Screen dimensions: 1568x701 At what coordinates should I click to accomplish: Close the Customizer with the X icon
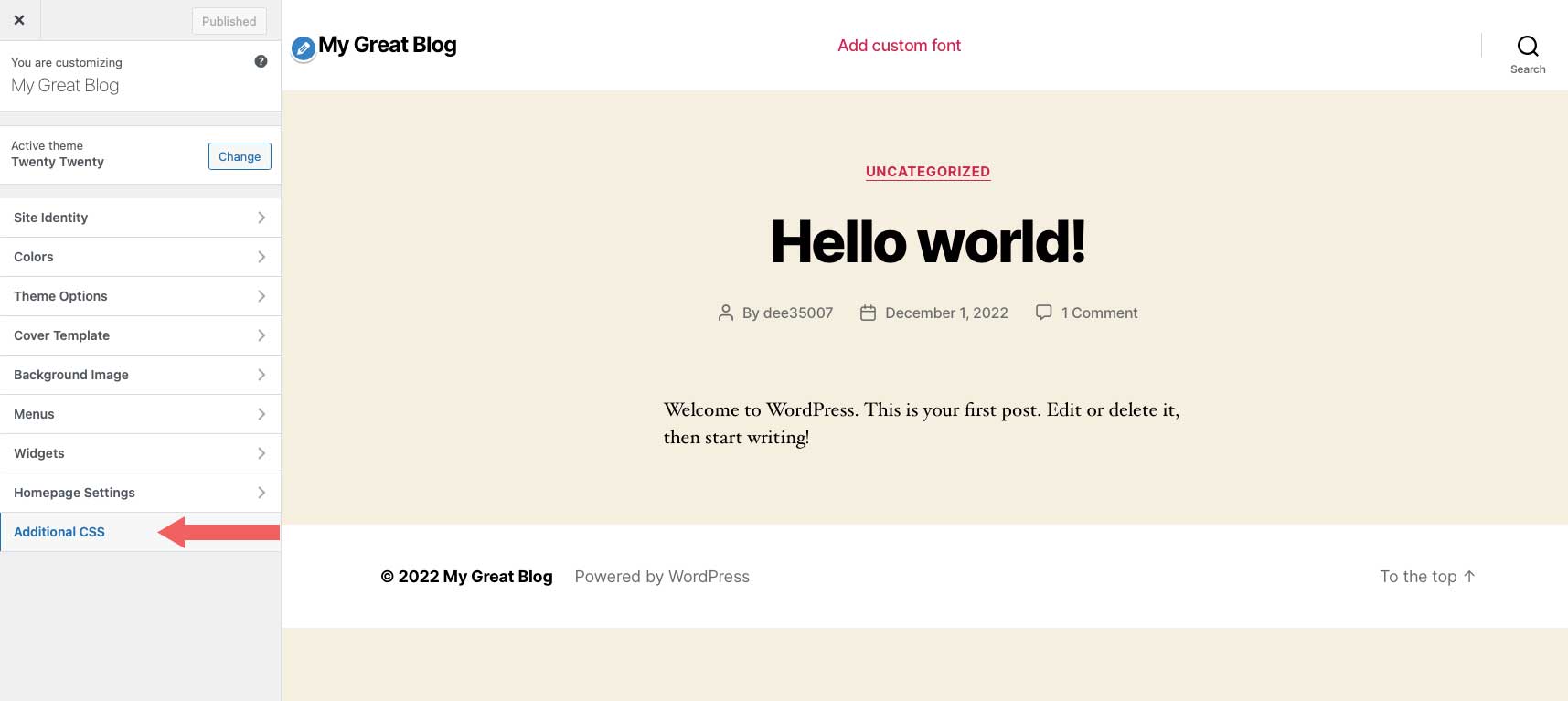point(19,19)
